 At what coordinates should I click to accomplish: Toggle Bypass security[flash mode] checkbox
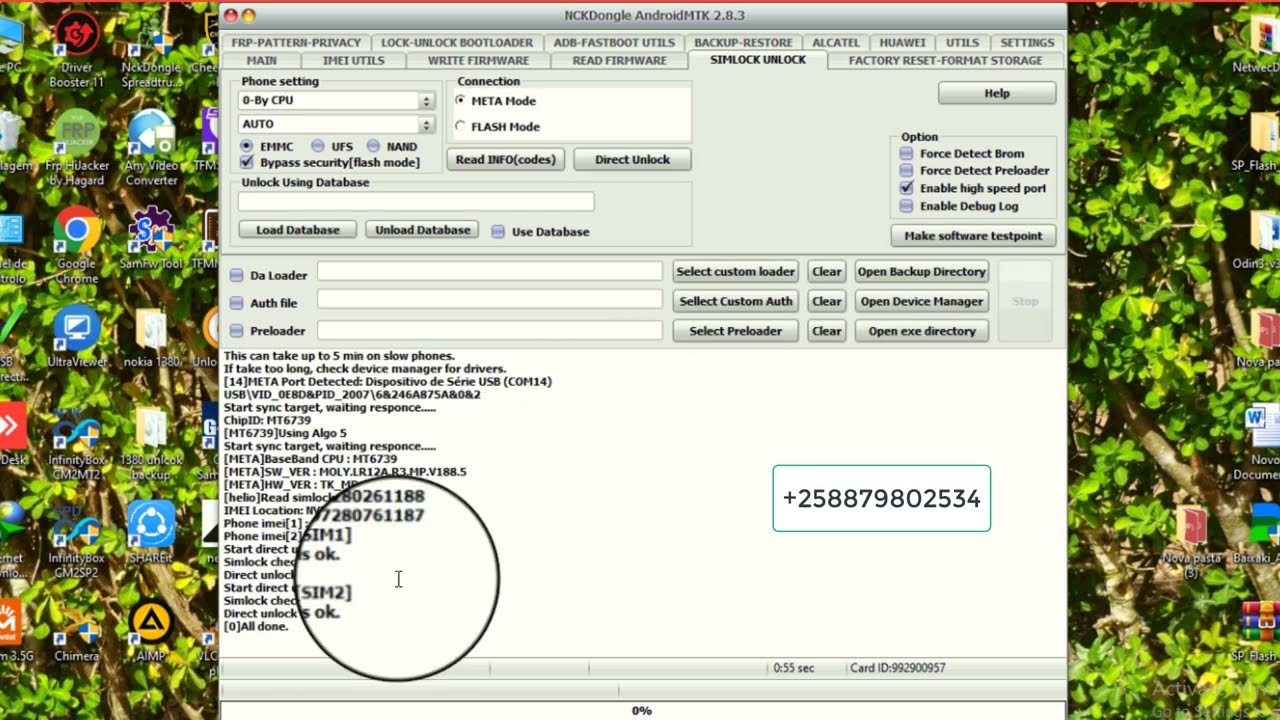(247, 162)
